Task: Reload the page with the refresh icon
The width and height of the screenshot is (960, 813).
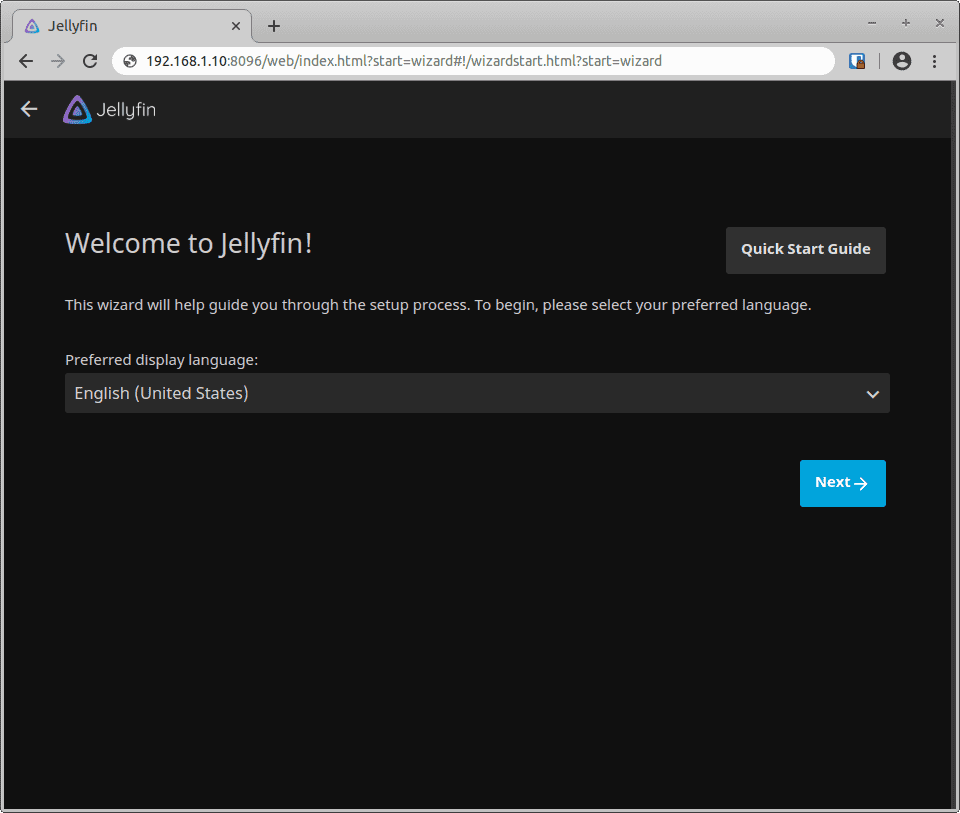Action: (90, 61)
